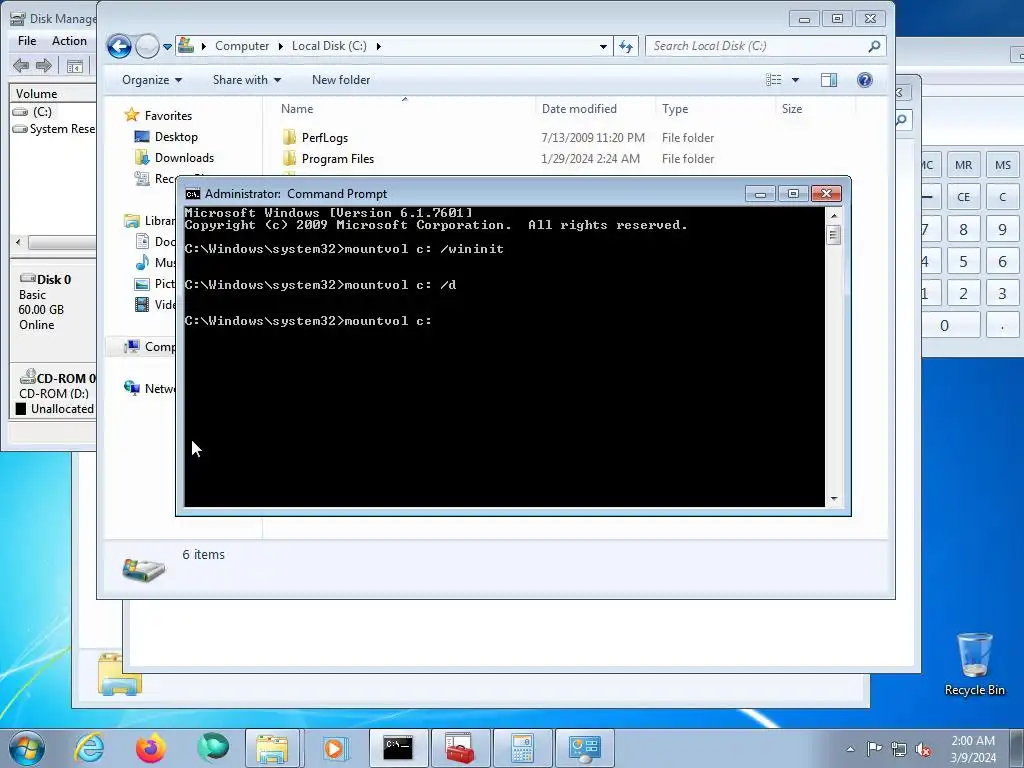Open Windows Media Player taskbar icon
Image resolution: width=1024 pixels, height=768 pixels.
tap(334, 748)
